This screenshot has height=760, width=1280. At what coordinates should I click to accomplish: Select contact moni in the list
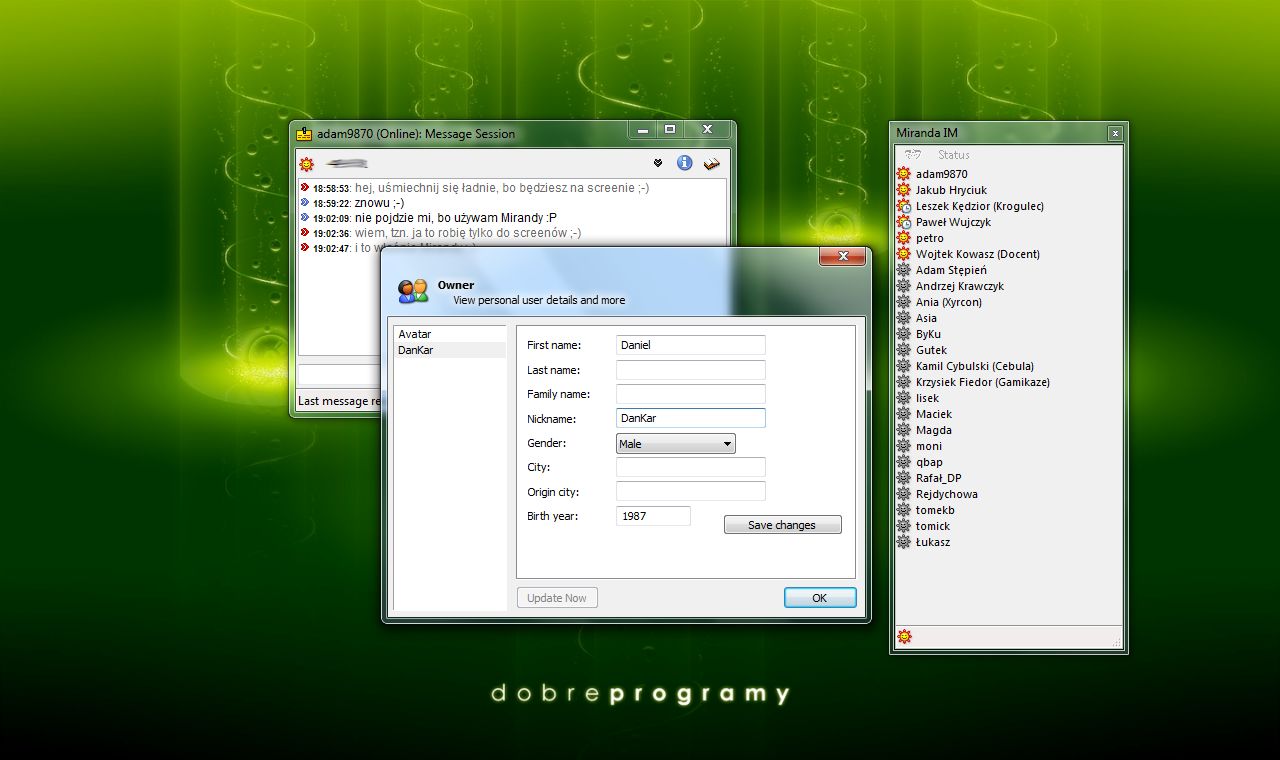pos(1009,446)
